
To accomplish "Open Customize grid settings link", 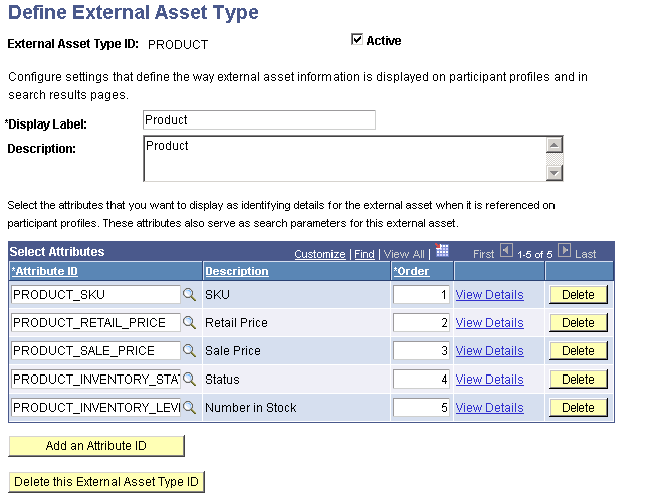I will click(x=320, y=254).
